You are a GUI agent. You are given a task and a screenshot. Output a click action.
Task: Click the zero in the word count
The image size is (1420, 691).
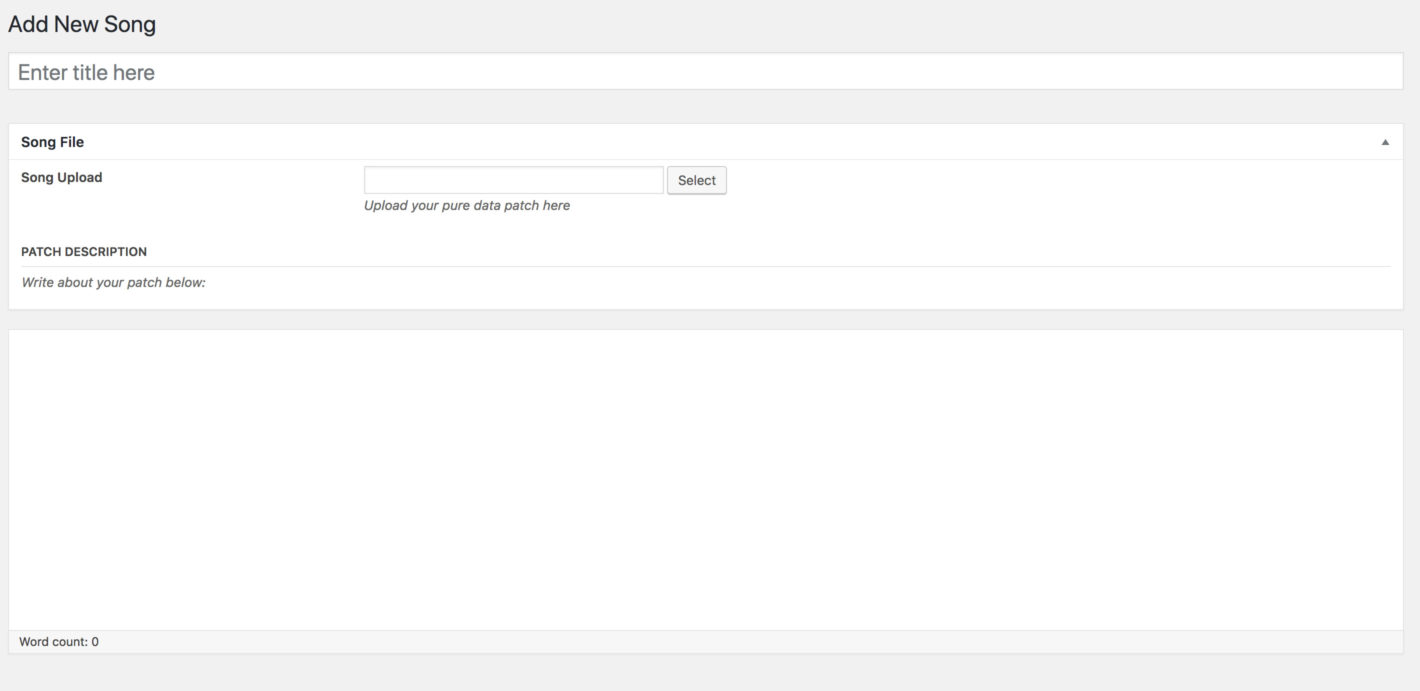tap(95, 642)
